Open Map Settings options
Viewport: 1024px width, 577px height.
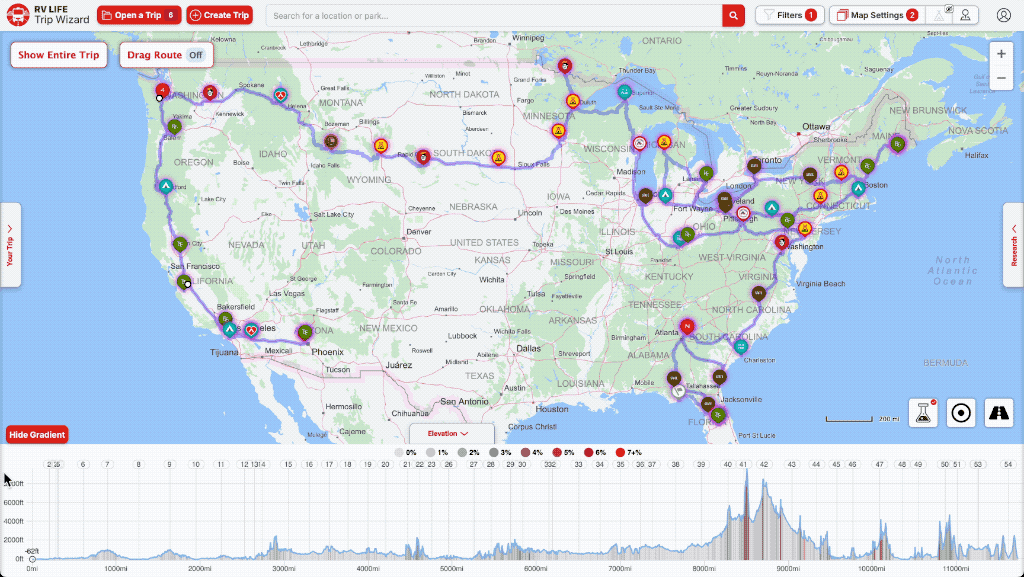[x=877, y=15]
